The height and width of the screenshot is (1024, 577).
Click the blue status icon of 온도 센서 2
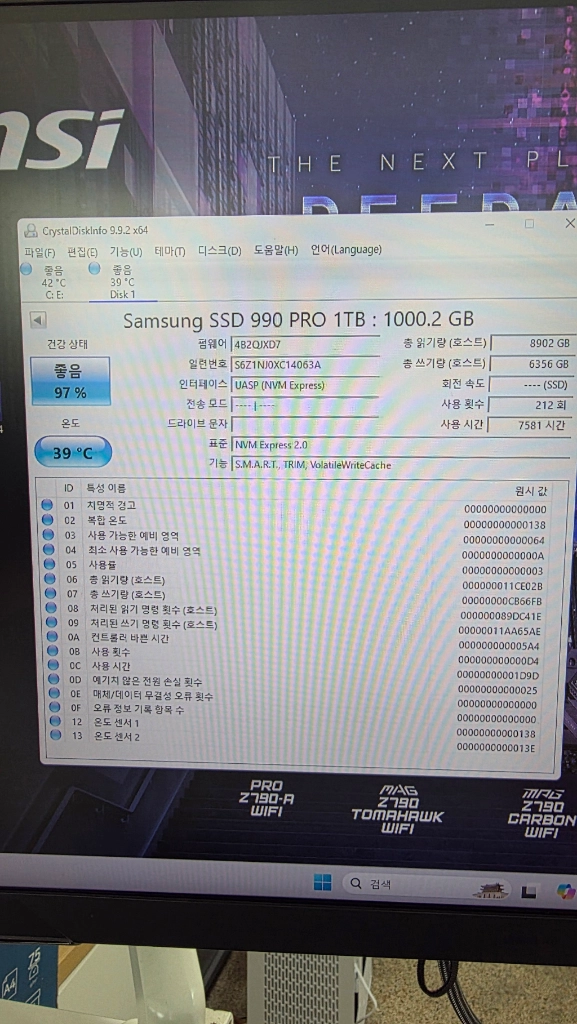tap(55, 735)
